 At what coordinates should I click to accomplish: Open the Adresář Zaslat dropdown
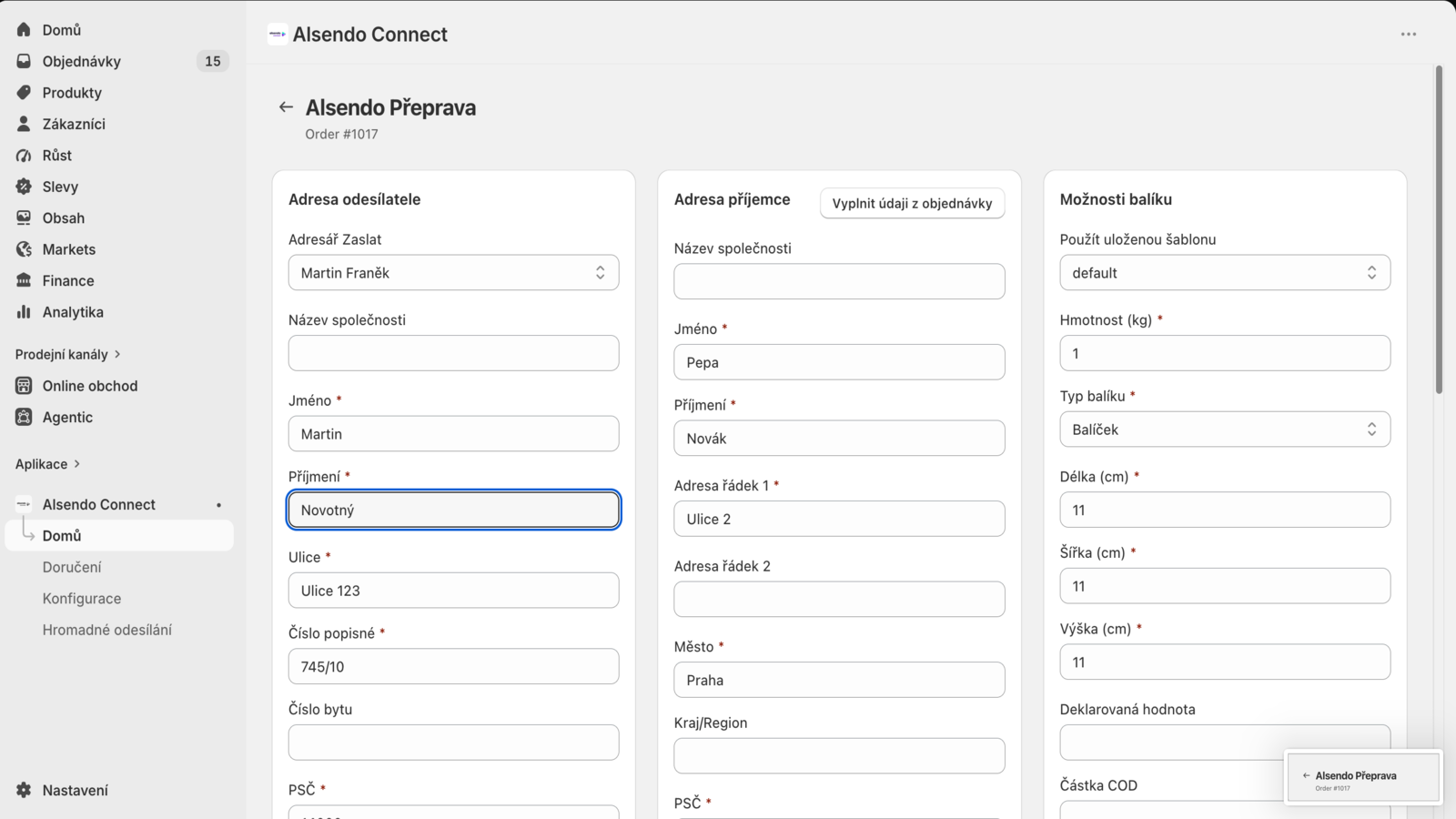coord(453,273)
